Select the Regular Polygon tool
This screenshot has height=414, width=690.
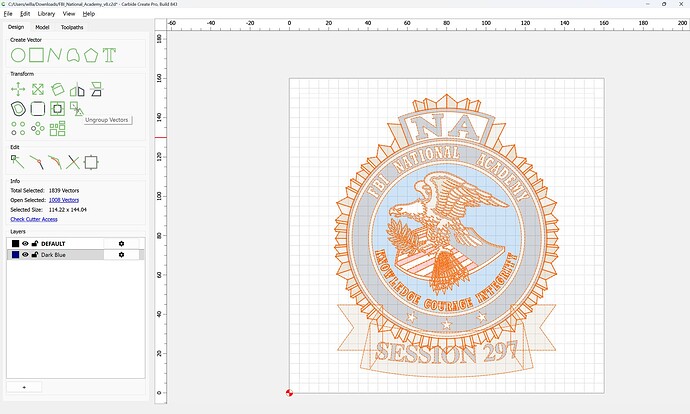tap(91, 55)
